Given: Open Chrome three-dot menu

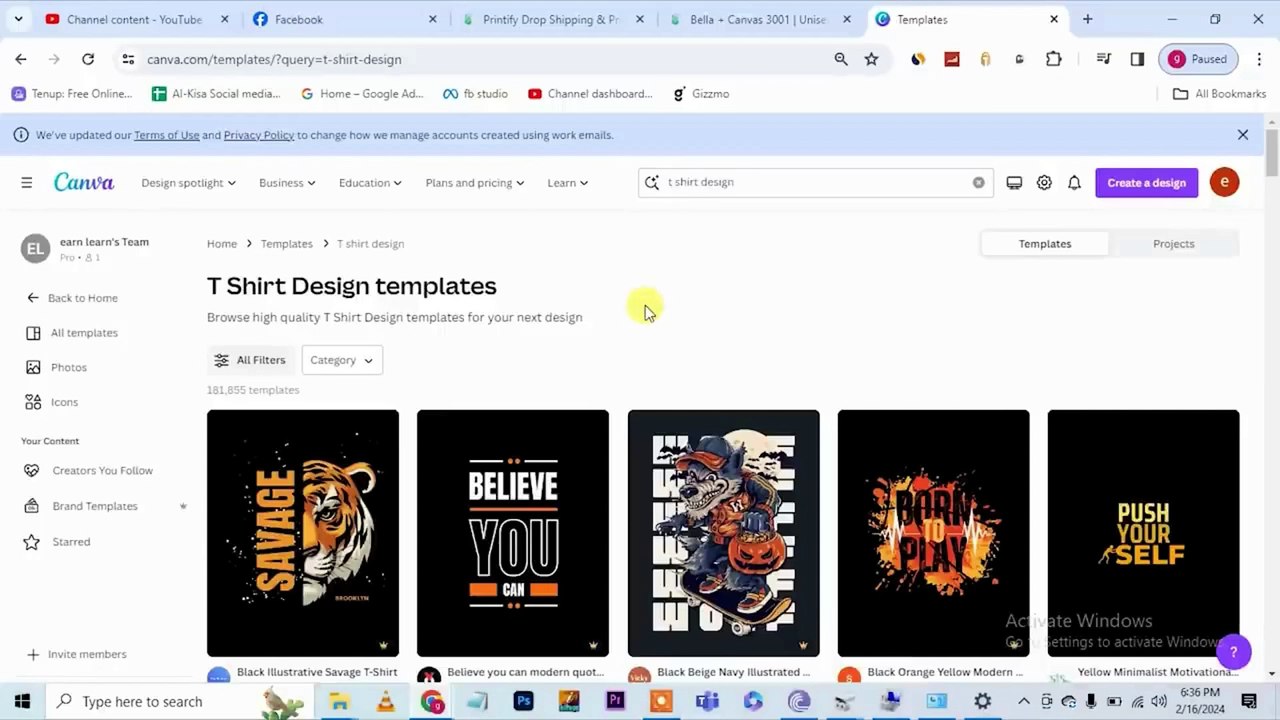Looking at the screenshot, I should 1258,59.
